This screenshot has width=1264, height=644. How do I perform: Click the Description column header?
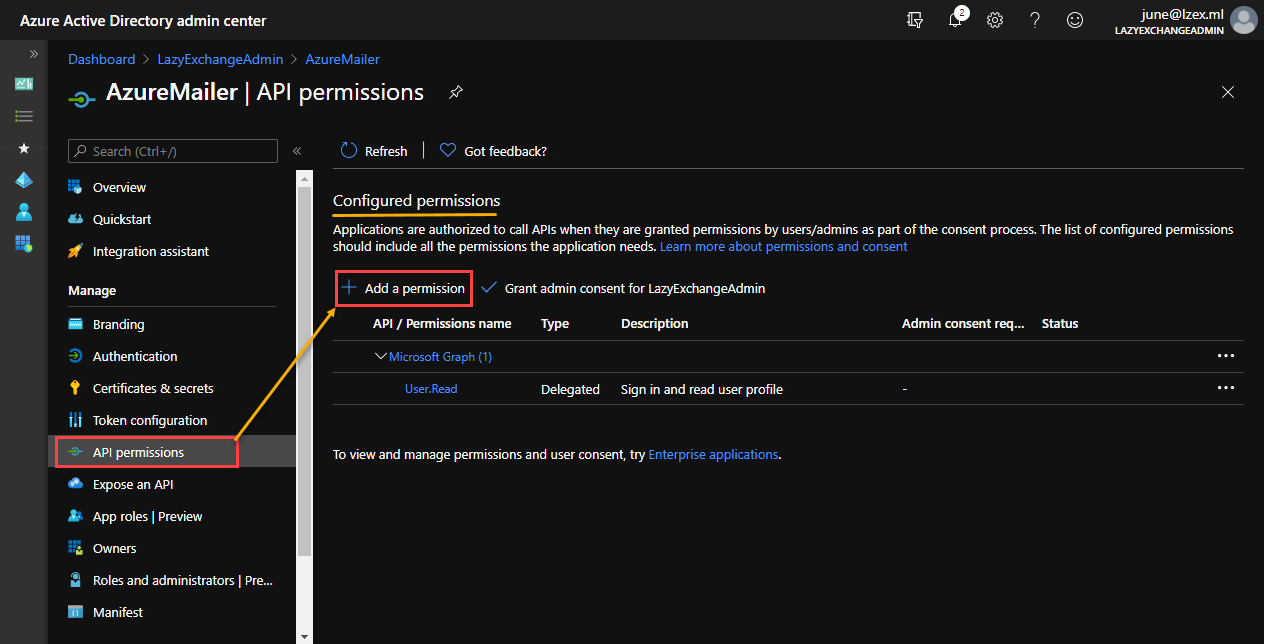click(655, 323)
